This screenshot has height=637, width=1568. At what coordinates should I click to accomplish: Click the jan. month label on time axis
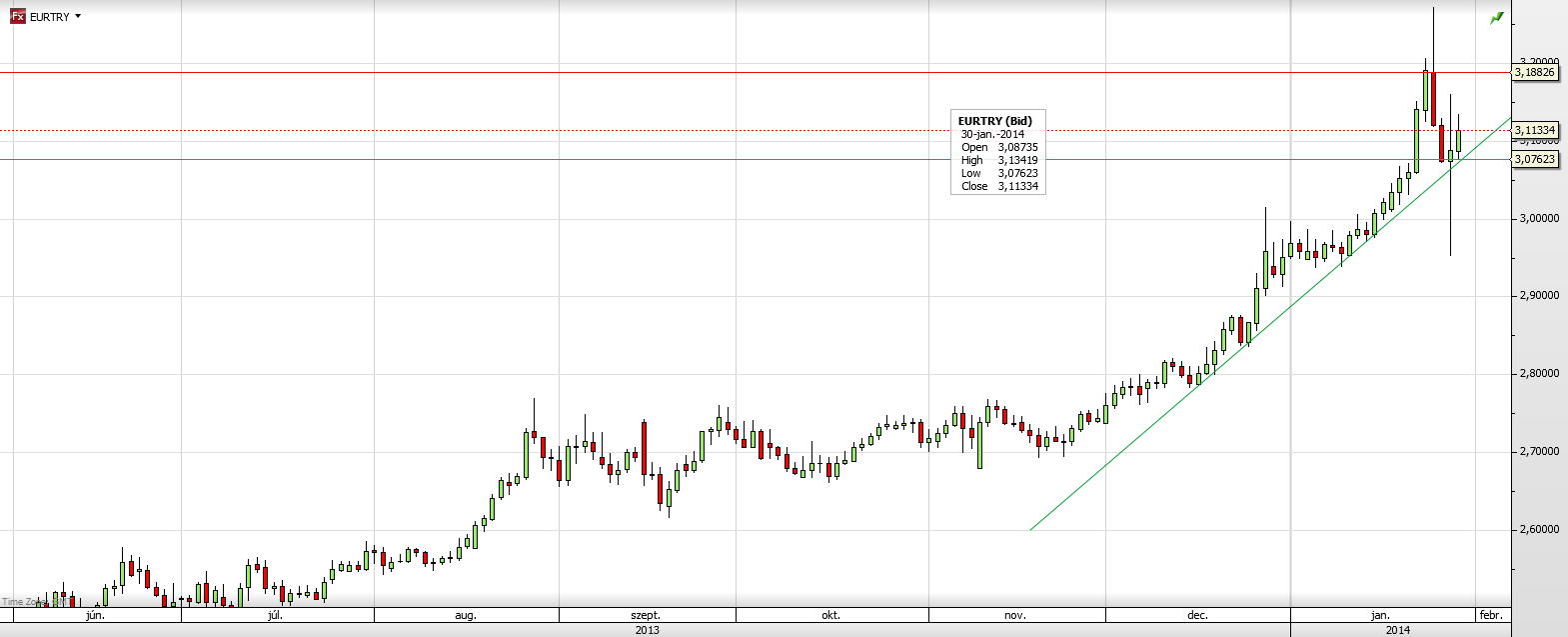[1380, 615]
